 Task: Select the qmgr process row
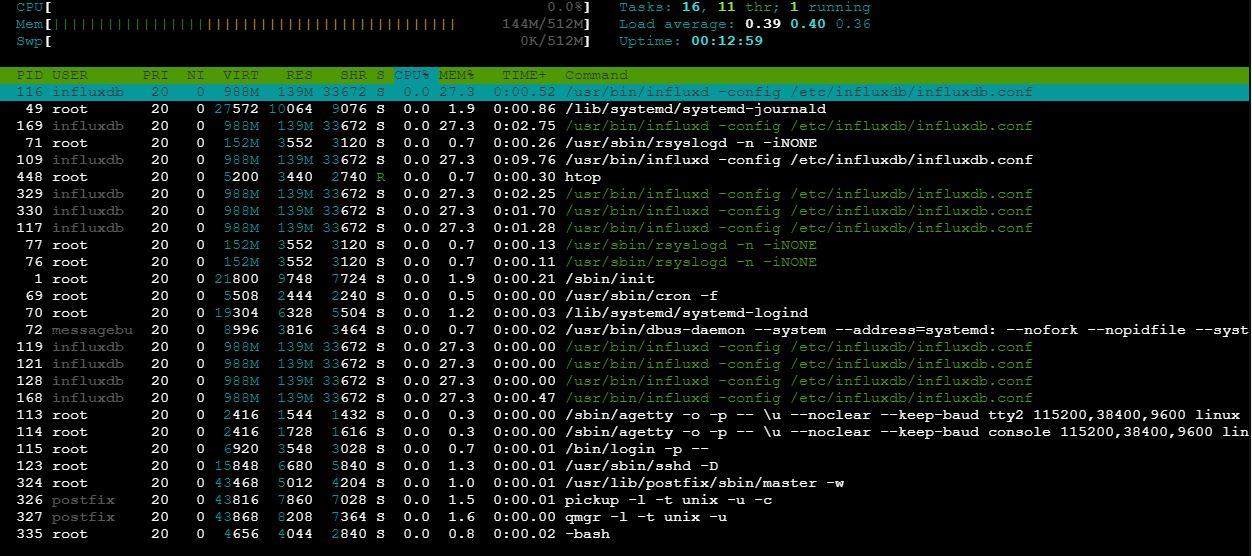click(x=625, y=517)
